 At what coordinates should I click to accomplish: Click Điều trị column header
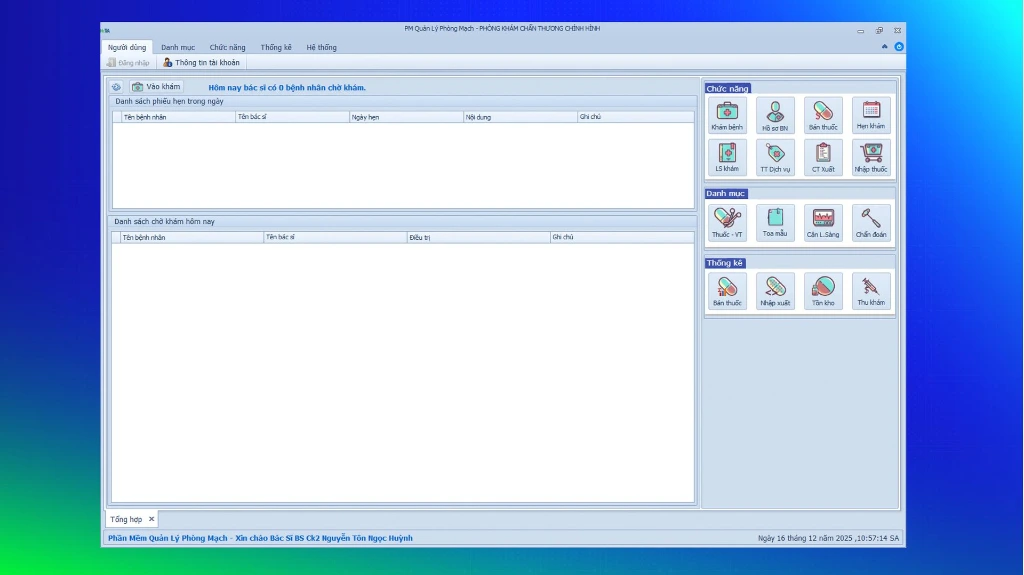pyautogui.click(x=479, y=237)
